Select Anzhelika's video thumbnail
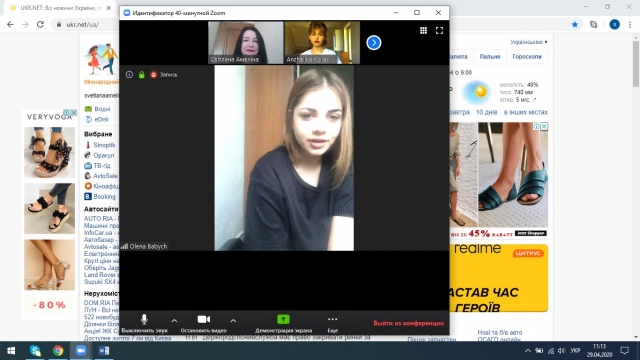Screen dimensions: 640x360 (x=322, y=42)
